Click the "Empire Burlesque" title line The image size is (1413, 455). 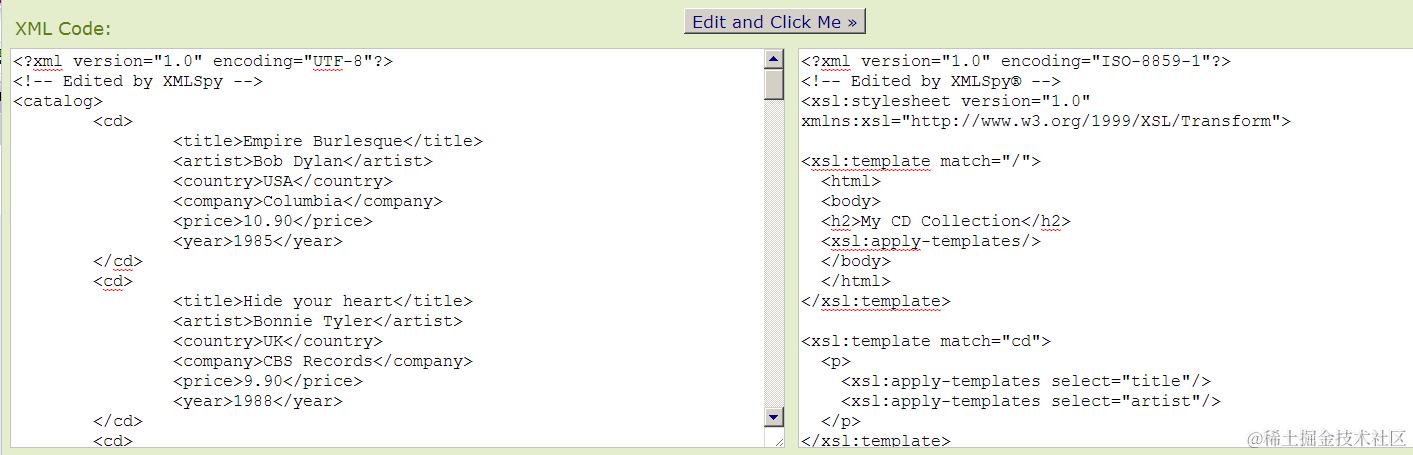point(327,141)
